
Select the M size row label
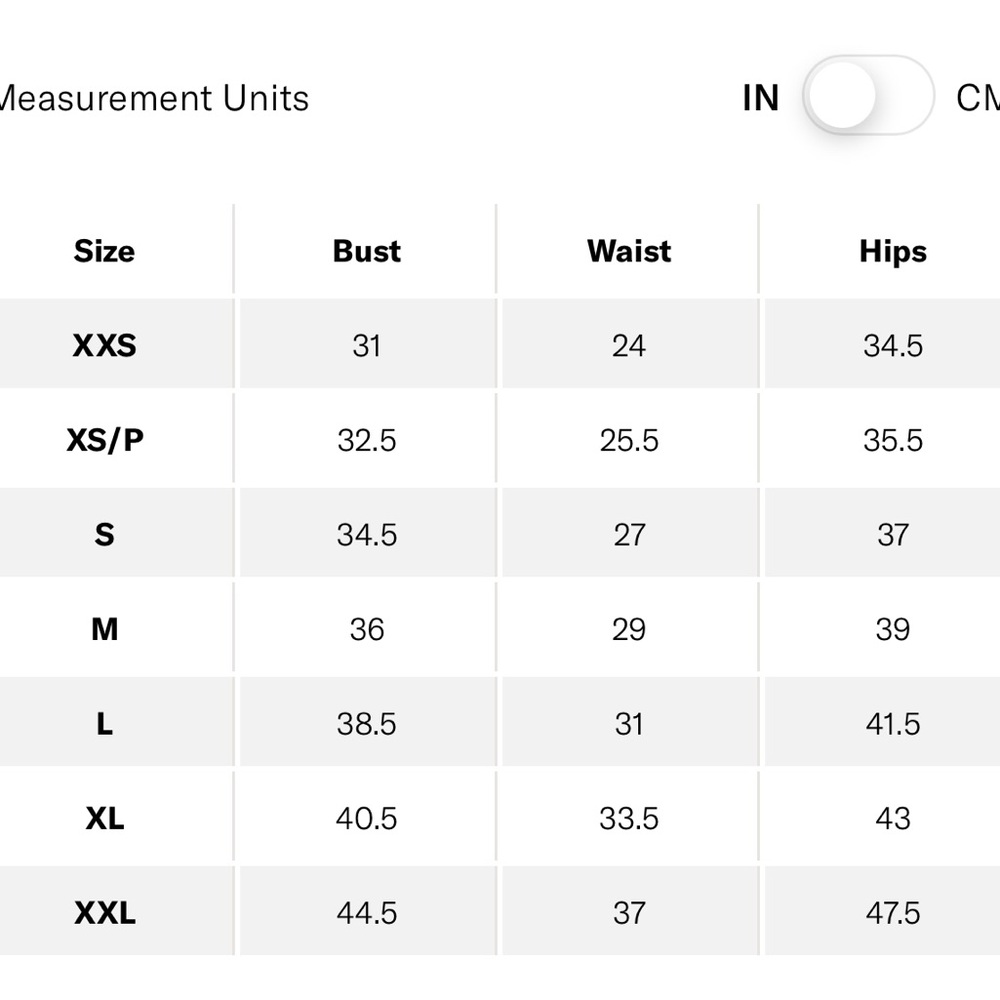click(105, 629)
